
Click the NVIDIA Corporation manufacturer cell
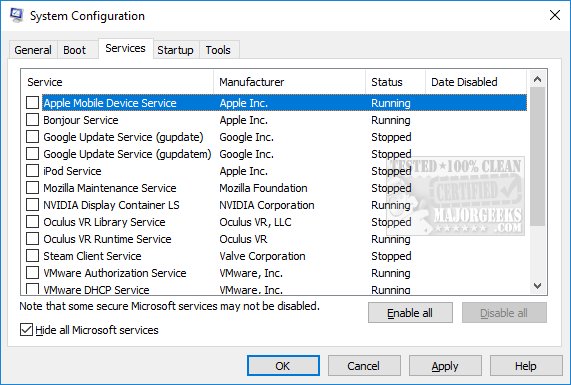pyautogui.click(x=267, y=205)
